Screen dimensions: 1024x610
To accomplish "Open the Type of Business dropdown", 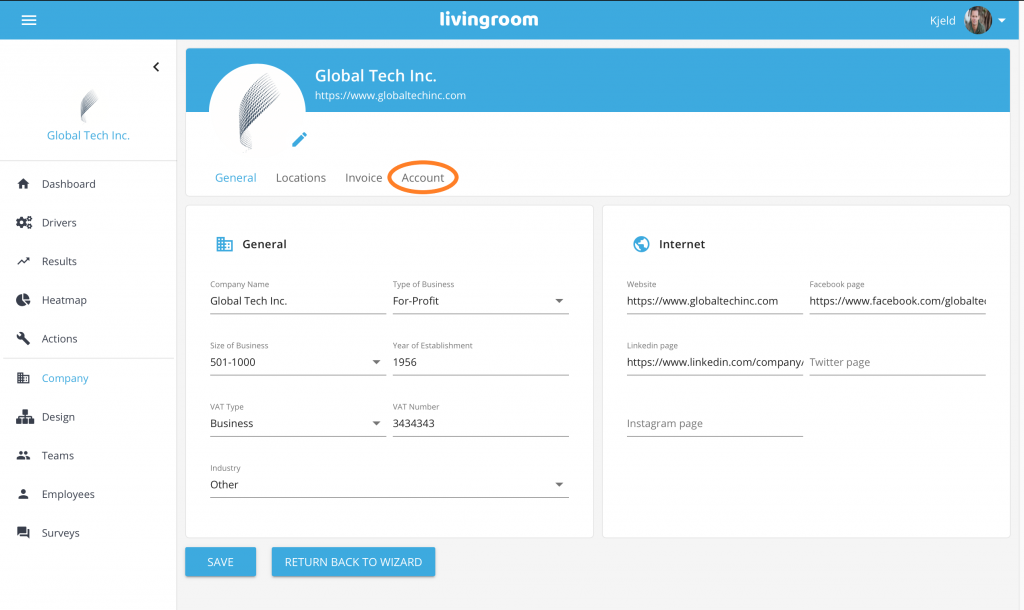I will pyautogui.click(x=481, y=301).
